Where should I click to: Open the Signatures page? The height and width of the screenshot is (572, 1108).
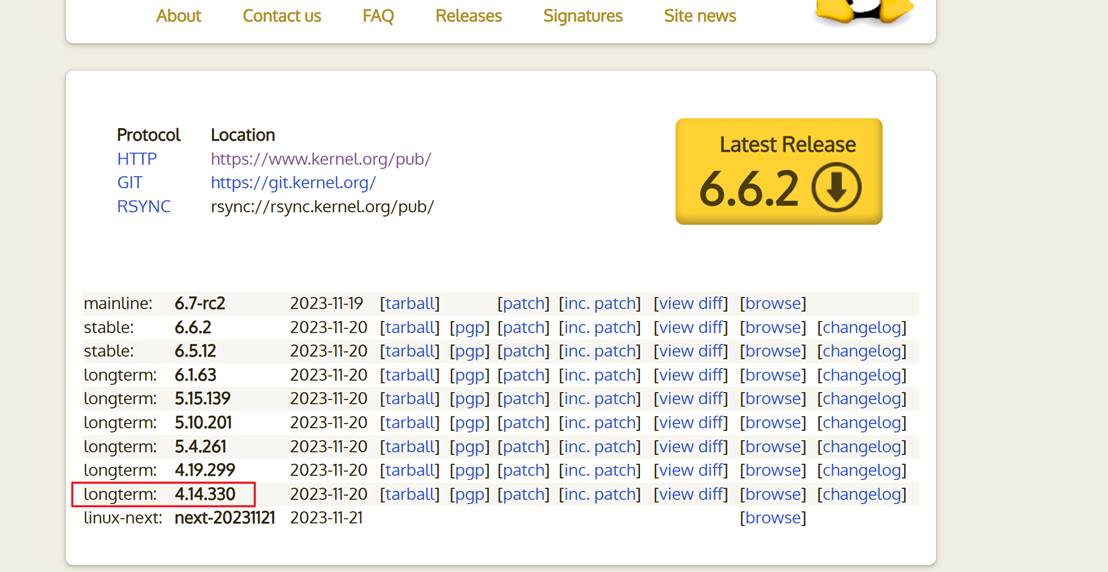pos(583,16)
